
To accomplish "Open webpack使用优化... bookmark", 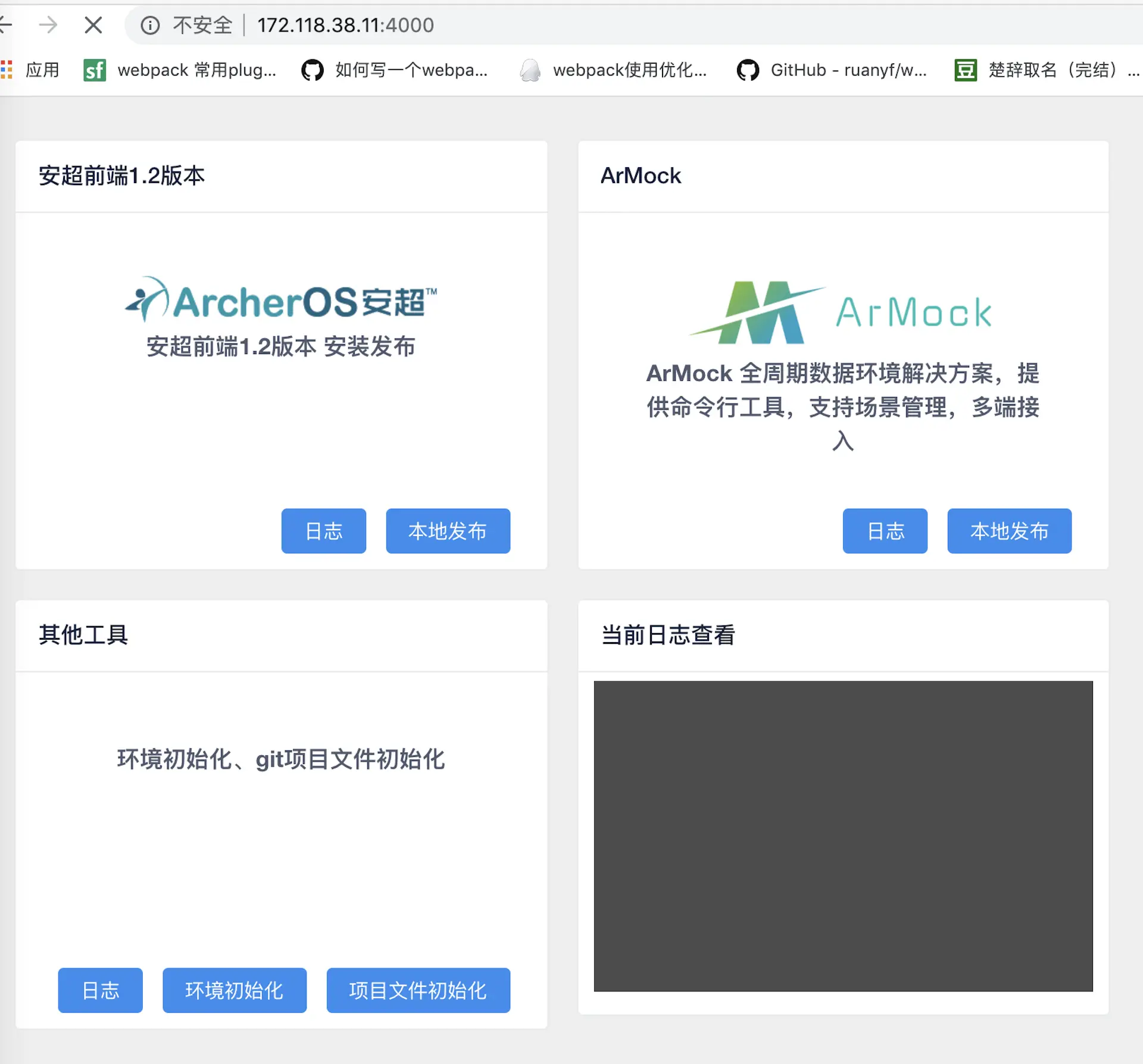I will [x=613, y=70].
